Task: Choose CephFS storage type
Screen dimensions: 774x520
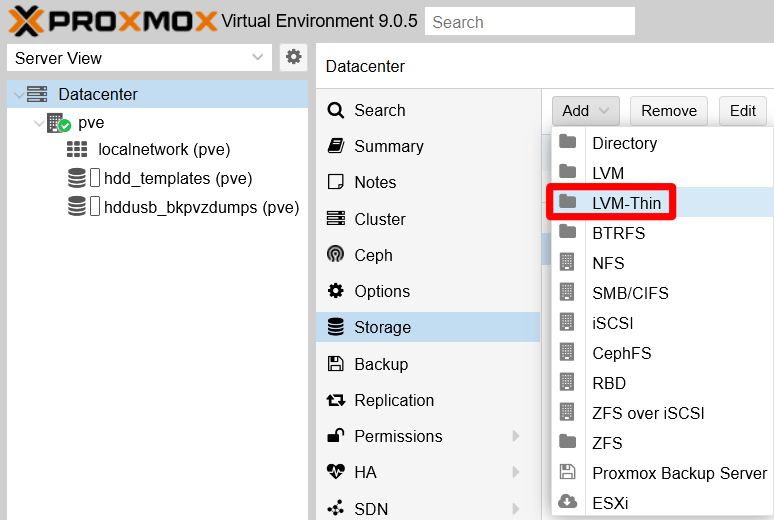Action: [x=662, y=353]
